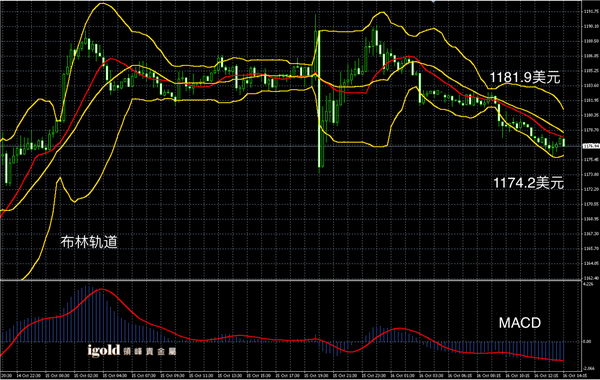600x380 pixels.
Task: Click the divider between price chart and MACD panel
Action: [x=291, y=281]
